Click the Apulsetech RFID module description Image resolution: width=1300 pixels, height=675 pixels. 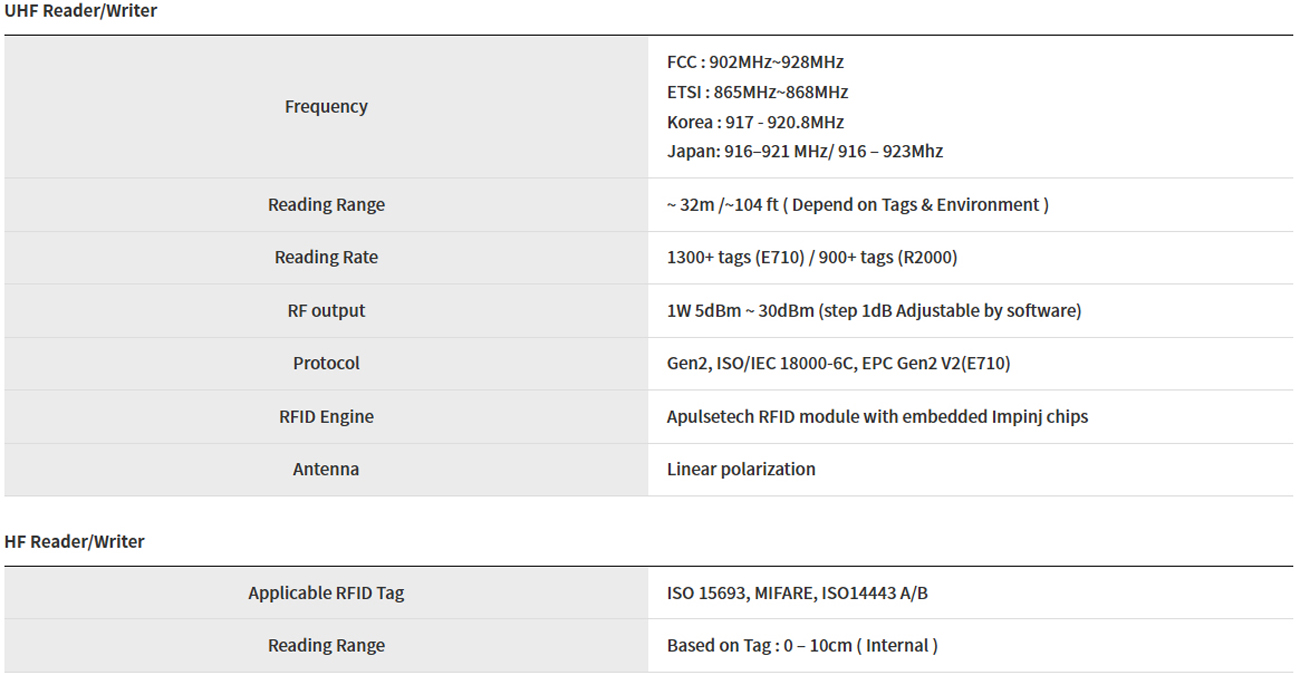[877, 417]
